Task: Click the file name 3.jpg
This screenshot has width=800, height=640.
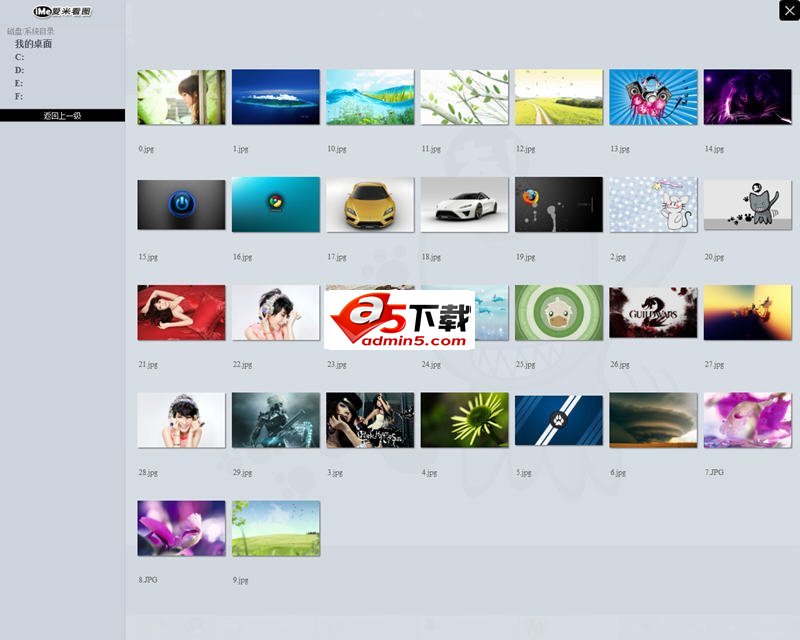Action: click(x=335, y=473)
